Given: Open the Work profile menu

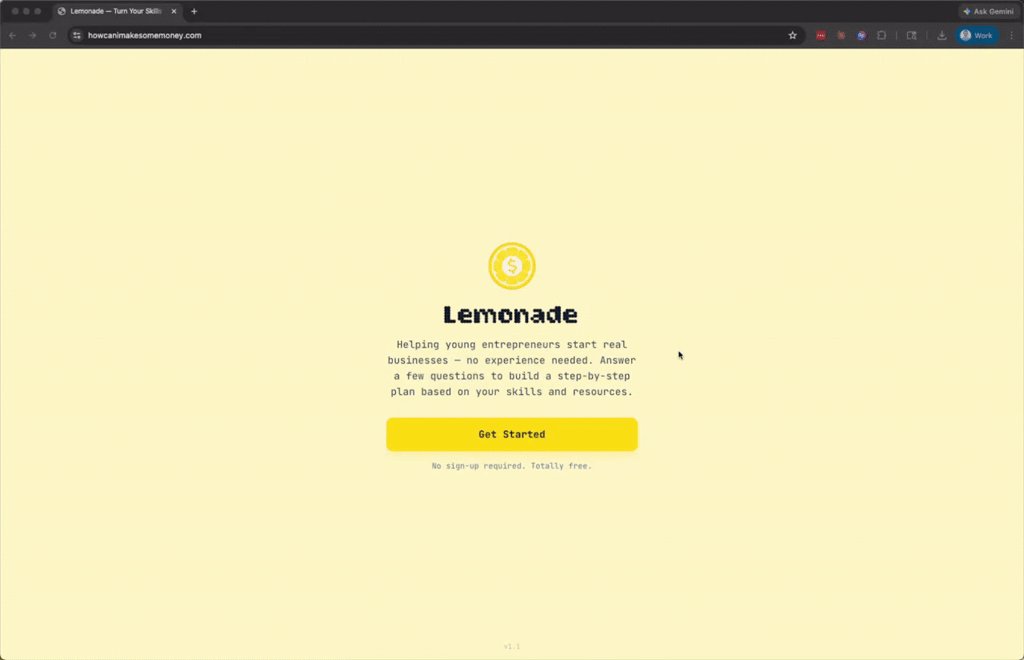Looking at the screenshot, I should click(976, 35).
